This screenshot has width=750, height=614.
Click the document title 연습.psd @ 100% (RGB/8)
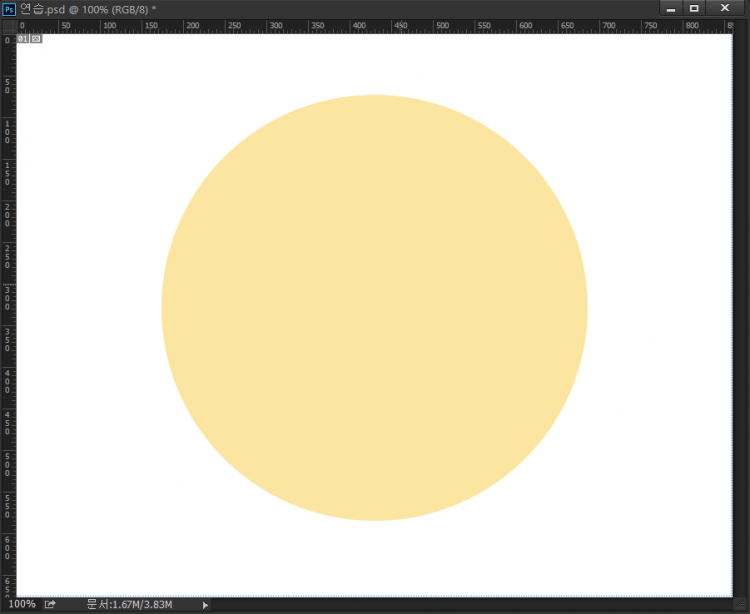(x=88, y=9)
